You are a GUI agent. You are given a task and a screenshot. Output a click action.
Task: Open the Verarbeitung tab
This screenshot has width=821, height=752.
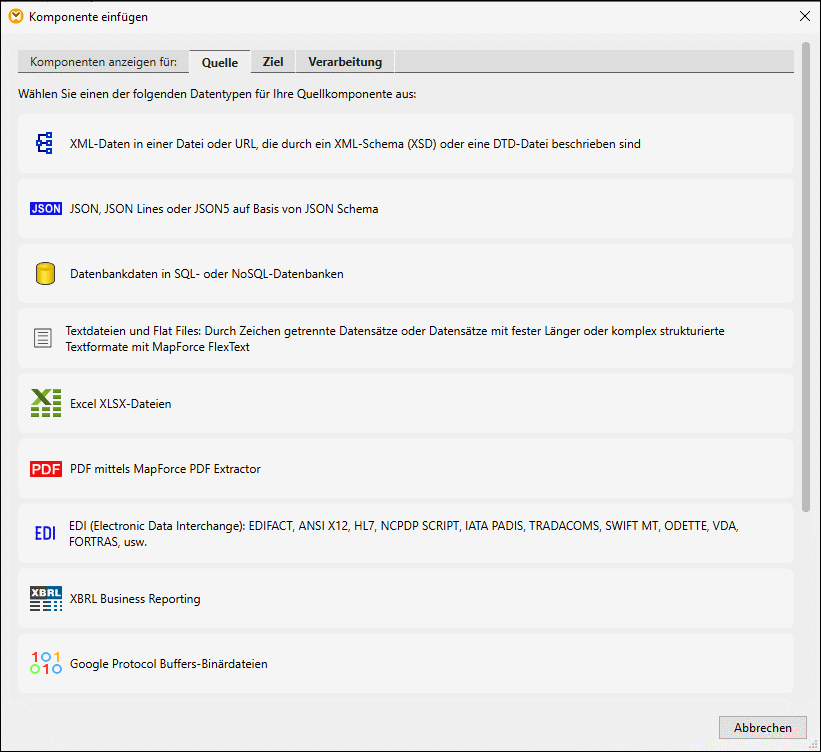(x=345, y=62)
